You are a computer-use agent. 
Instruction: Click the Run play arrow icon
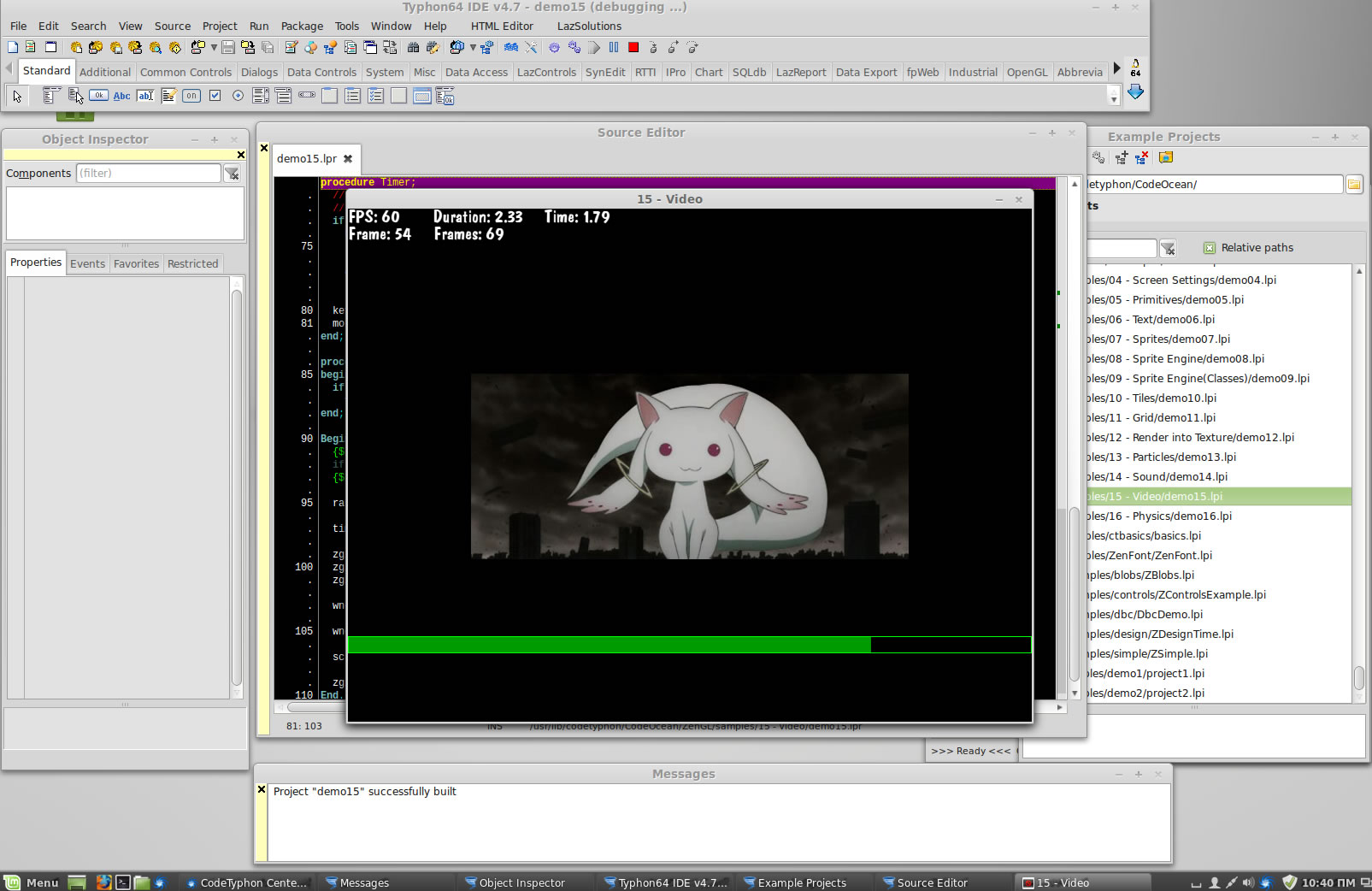pos(594,48)
